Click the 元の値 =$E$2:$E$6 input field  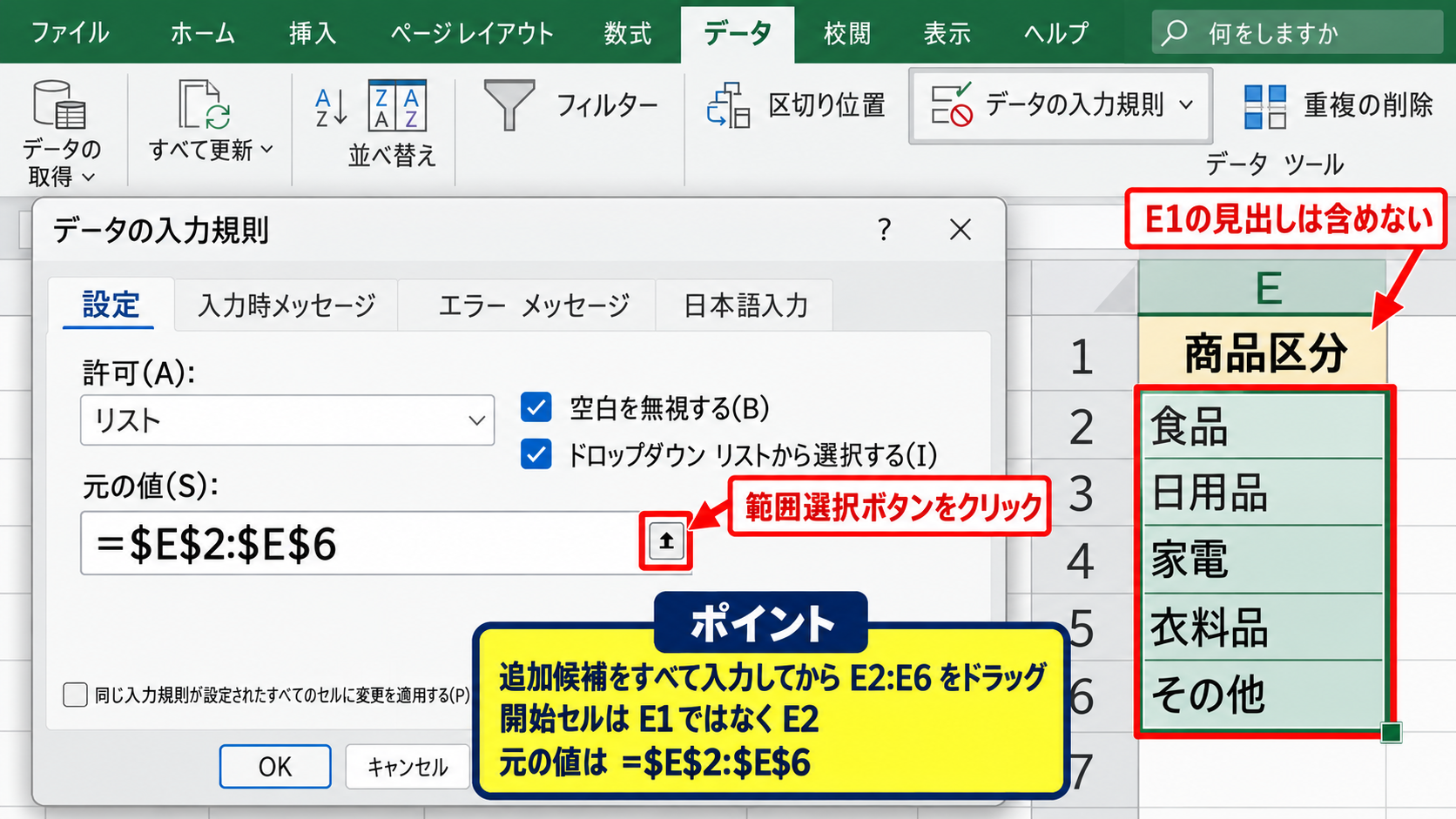[x=361, y=543]
